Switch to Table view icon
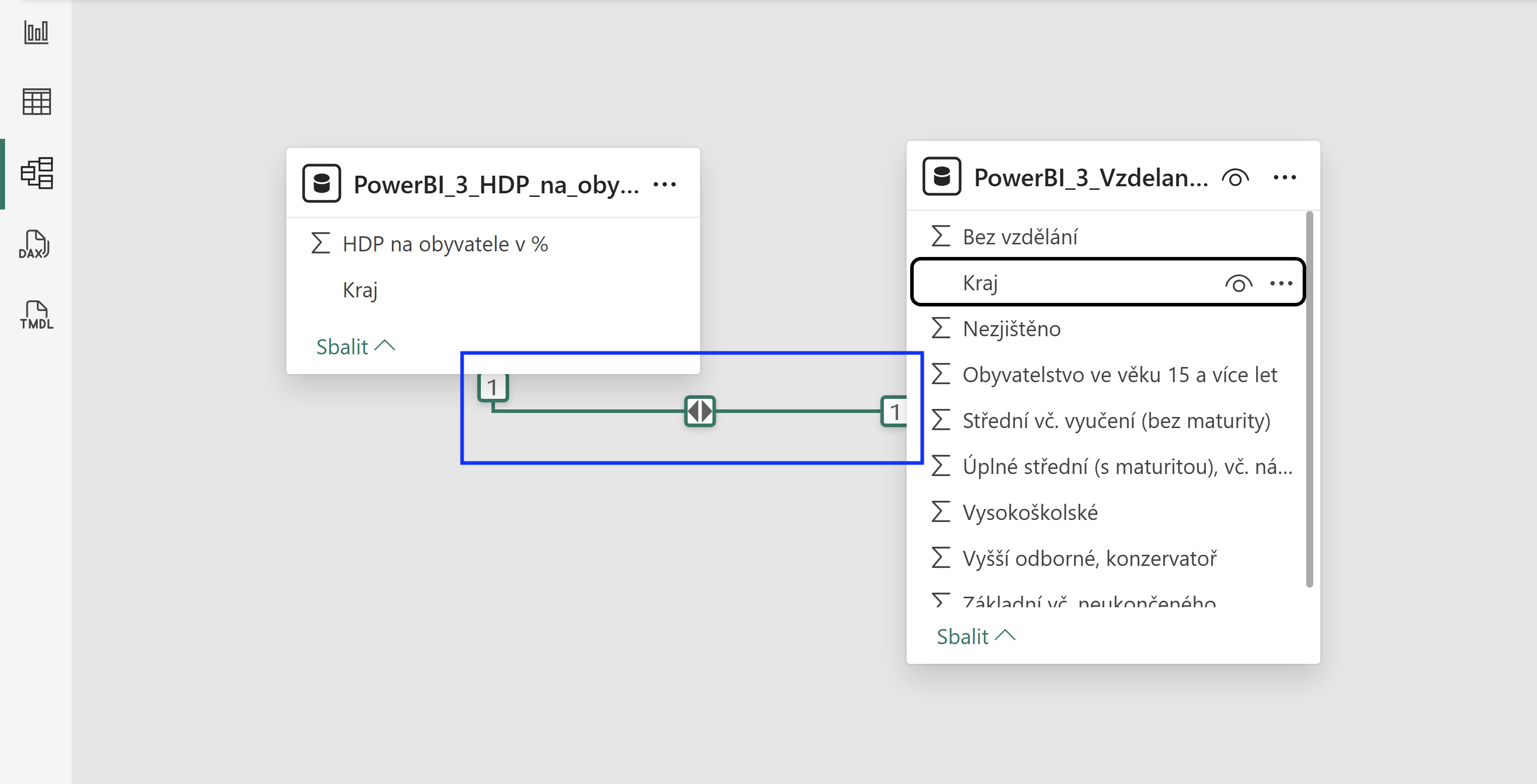 (36, 102)
